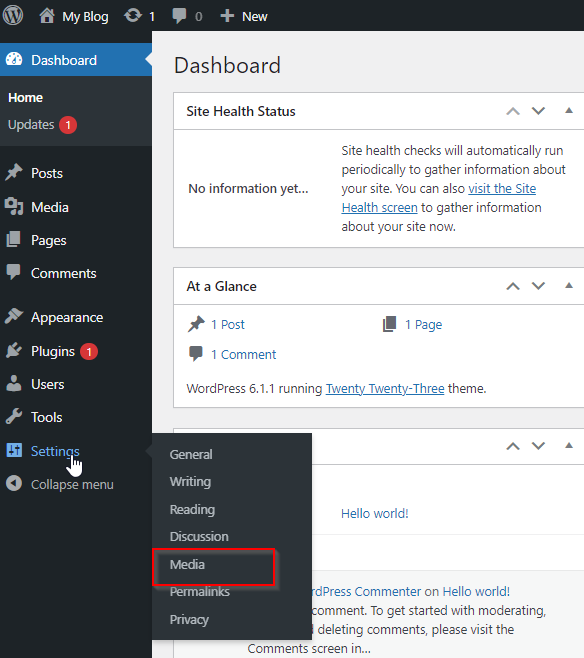
Task: Click the Media icon in sidebar
Action: click(x=14, y=206)
